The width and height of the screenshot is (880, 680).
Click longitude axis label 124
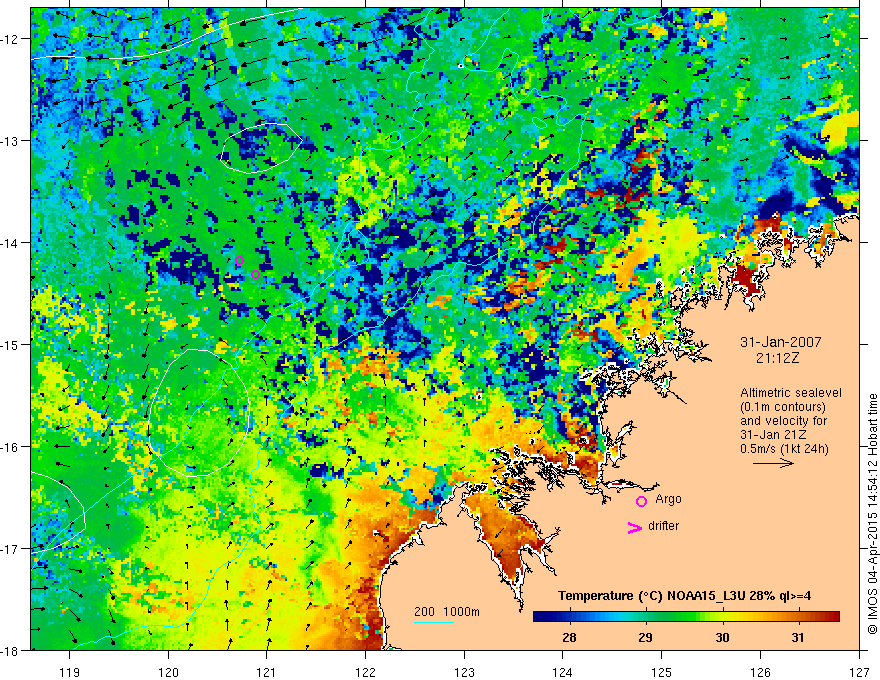click(x=563, y=672)
